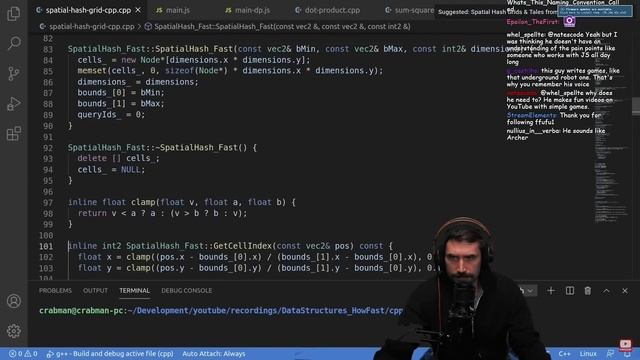Click the 'memset' call on line 85
Viewport: 640px width, 360px height.
(92, 71)
